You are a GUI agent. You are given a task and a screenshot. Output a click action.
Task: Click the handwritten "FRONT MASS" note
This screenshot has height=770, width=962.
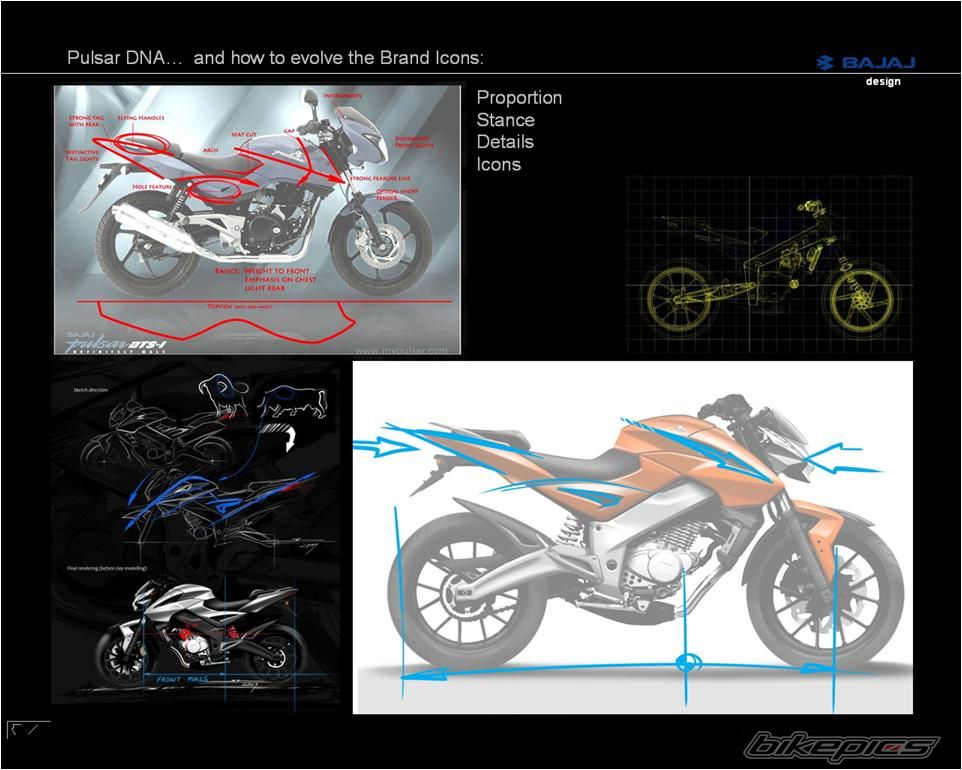tap(182, 679)
